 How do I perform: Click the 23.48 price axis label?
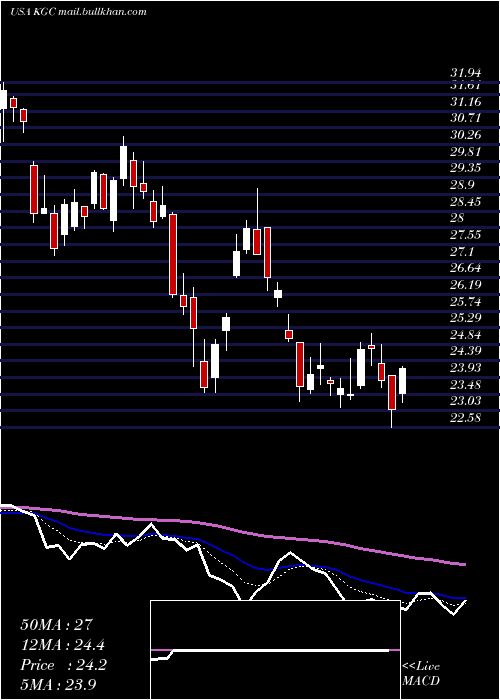point(466,385)
